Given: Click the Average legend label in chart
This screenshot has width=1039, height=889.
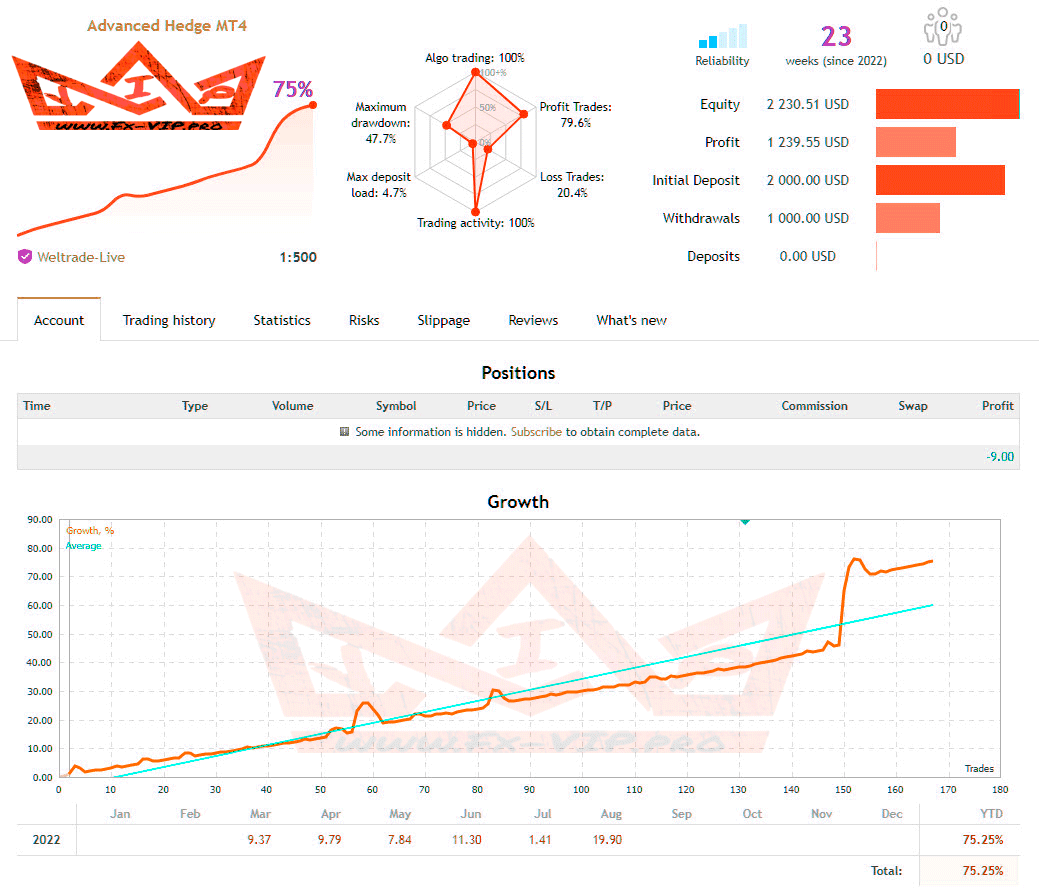Looking at the screenshot, I should coord(84,546).
